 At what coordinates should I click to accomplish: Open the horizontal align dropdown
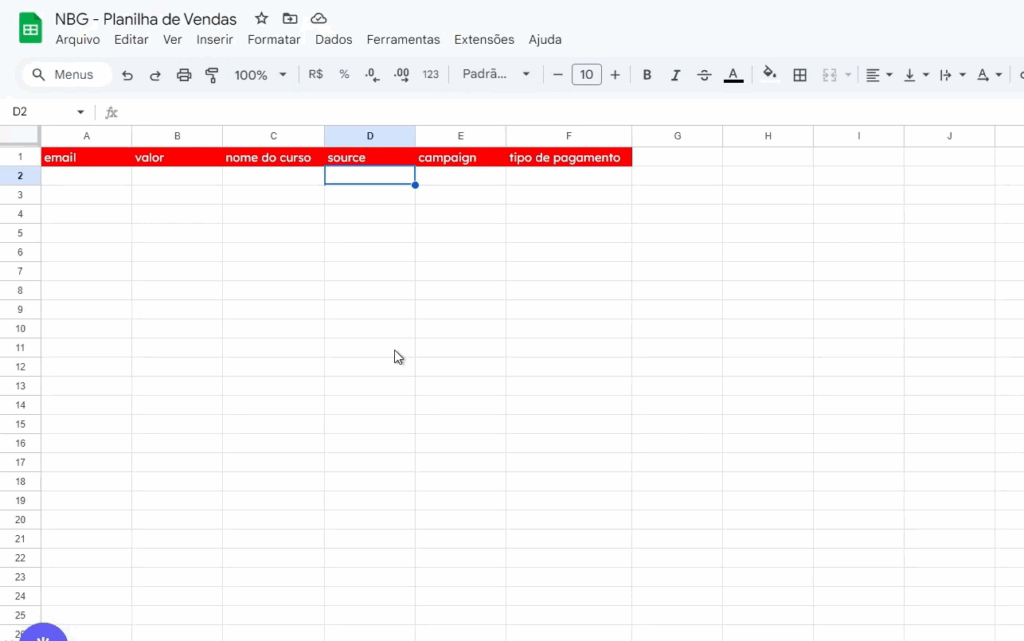[878, 75]
